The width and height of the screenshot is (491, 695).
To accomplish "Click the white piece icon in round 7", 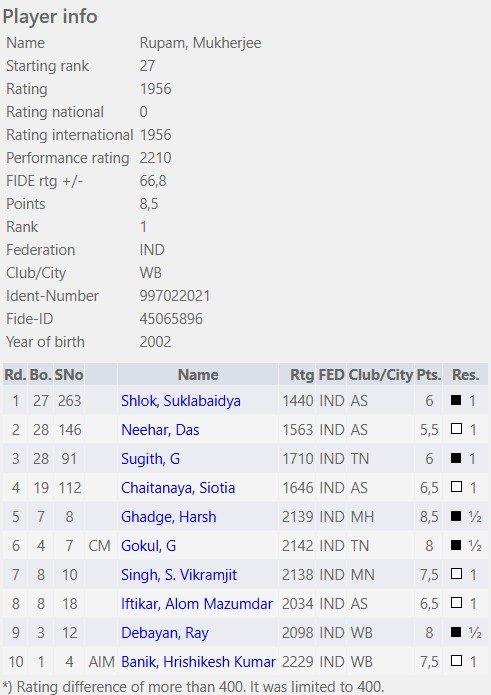I will click(456, 574).
